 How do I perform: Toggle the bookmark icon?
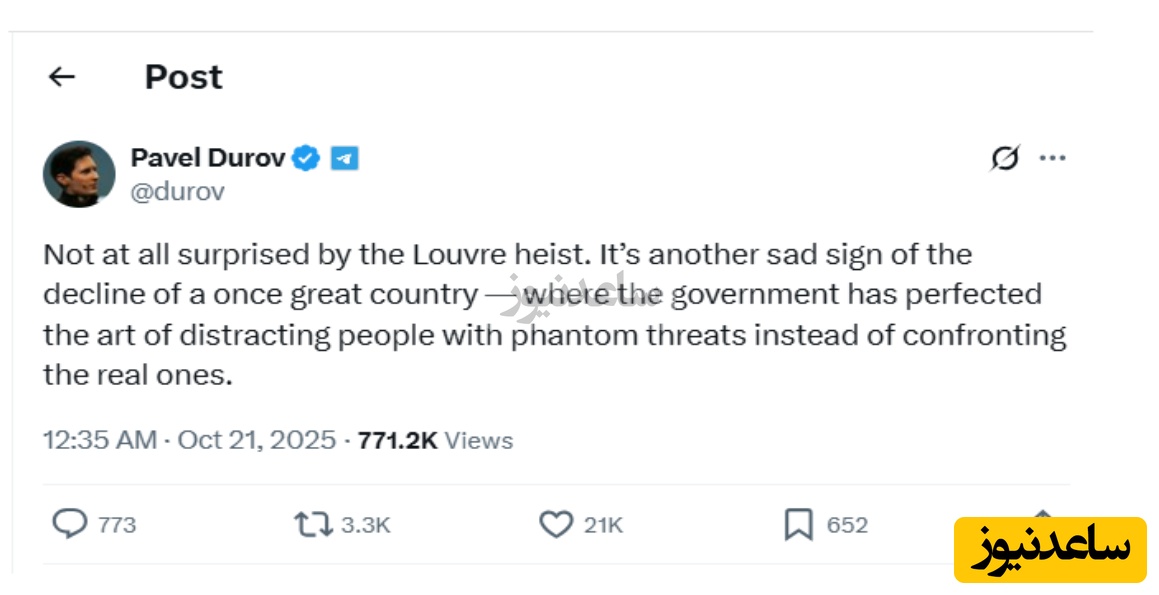pyautogui.click(x=798, y=524)
